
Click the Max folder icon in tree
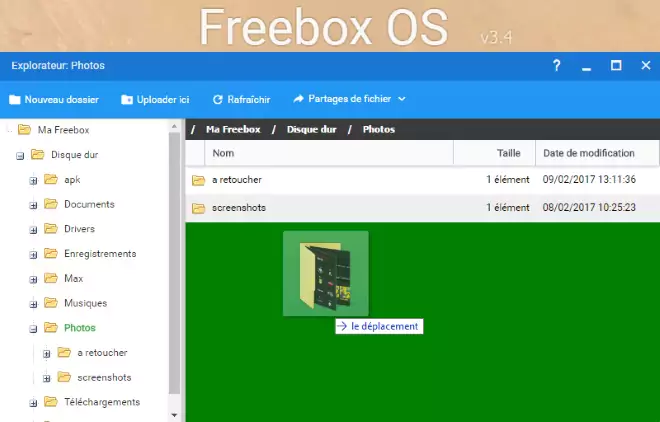point(51,278)
